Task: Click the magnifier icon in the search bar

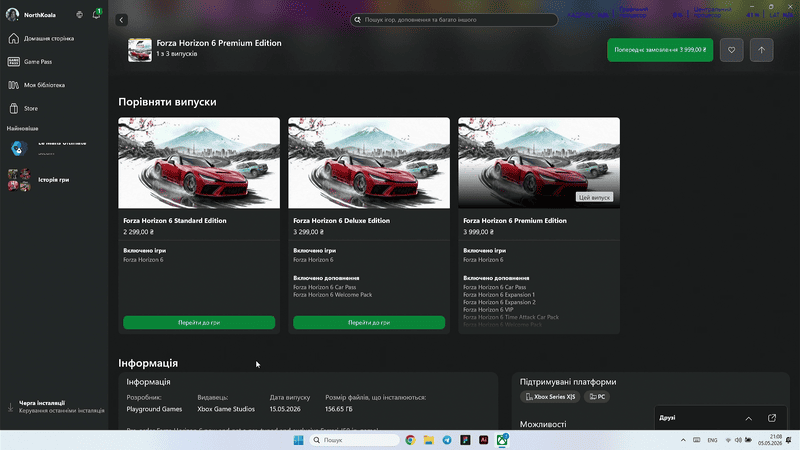Action: [x=358, y=20]
